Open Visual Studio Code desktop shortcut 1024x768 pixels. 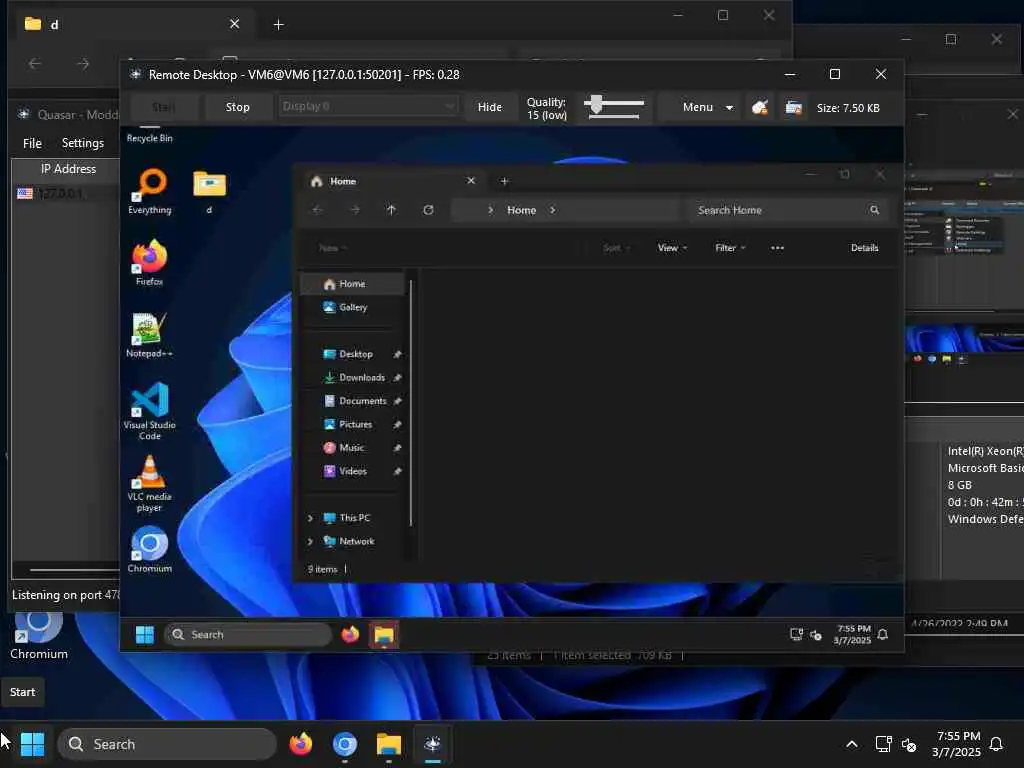click(x=150, y=410)
